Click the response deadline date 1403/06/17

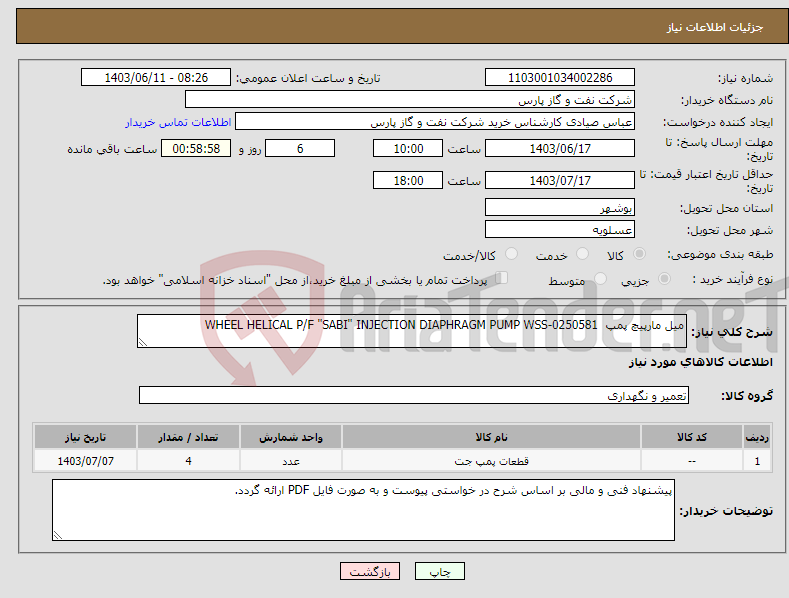[560, 148]
